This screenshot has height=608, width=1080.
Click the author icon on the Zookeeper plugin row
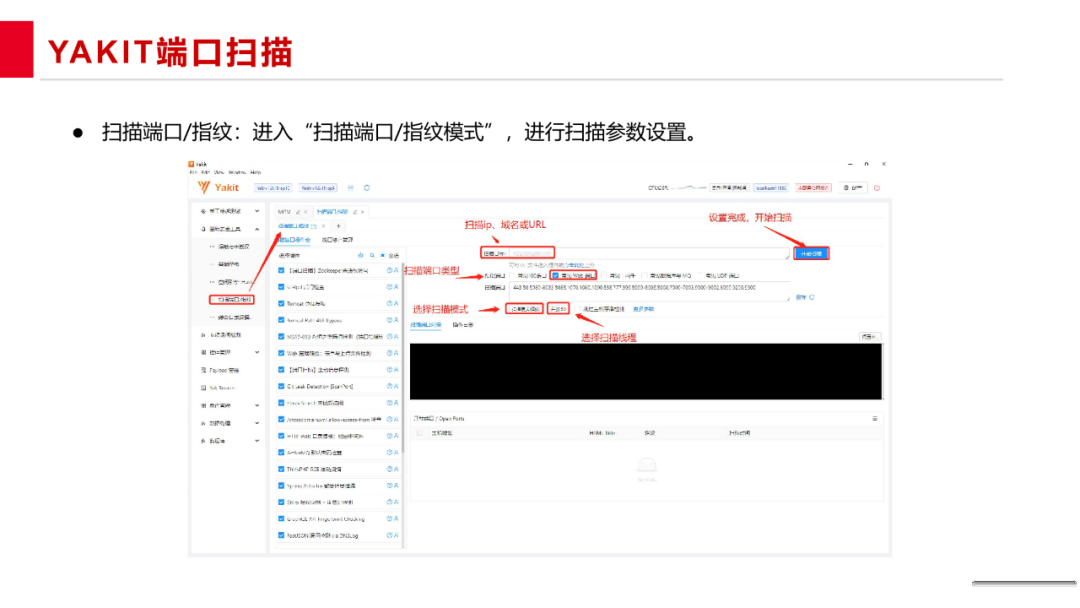click(396, 271)
